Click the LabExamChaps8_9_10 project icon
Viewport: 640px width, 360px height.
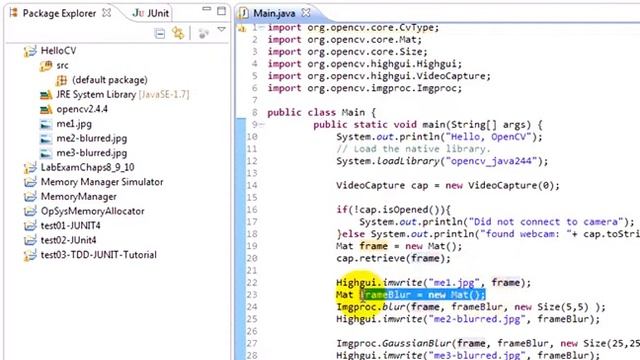click(30, 168)
